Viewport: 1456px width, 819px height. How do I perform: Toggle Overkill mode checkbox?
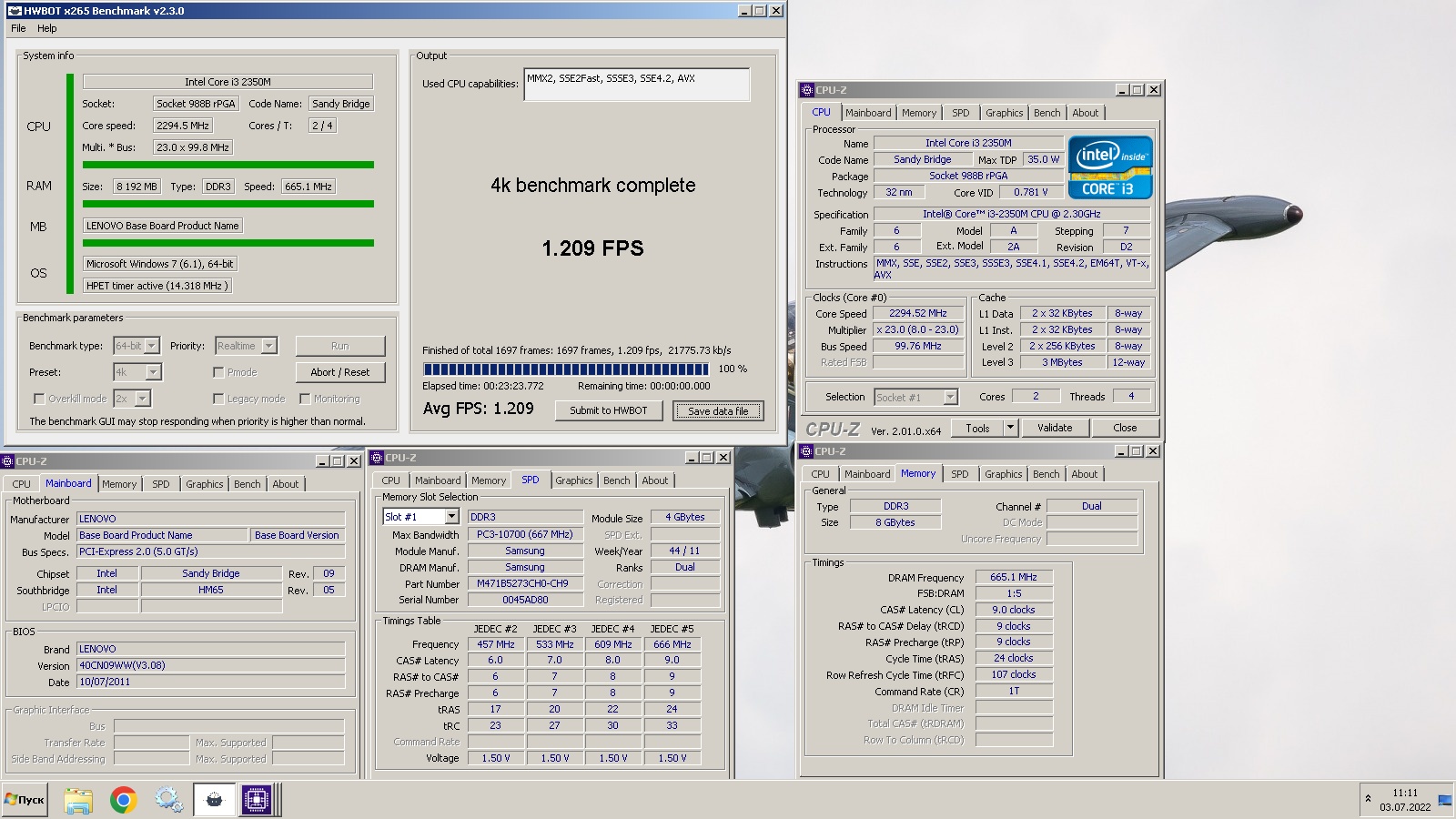(x=39, y=399)
